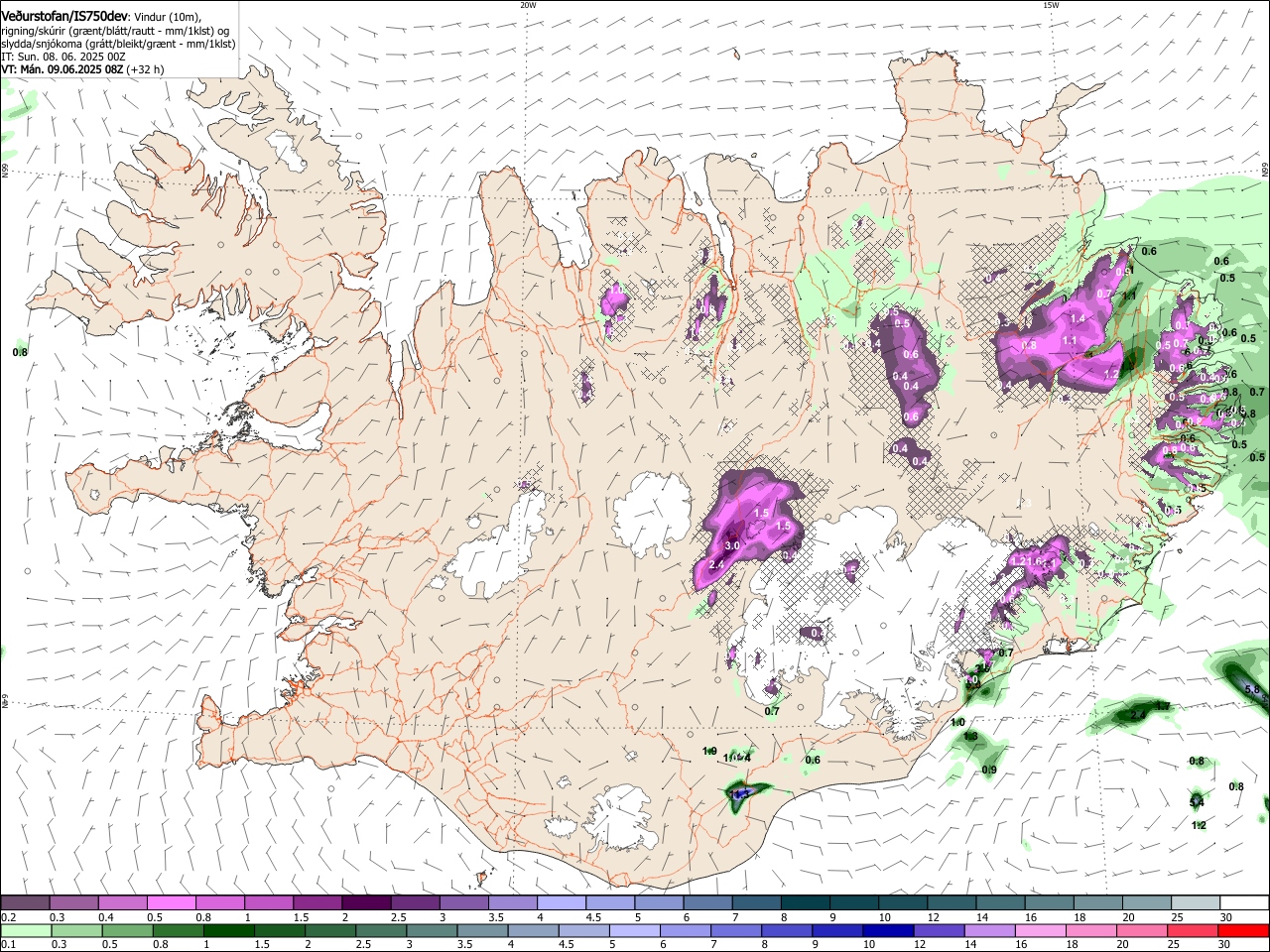Click lavender top-row swatch starting at 4
1270x952 pixels.
pyautogui.click(x=561, y=903)
